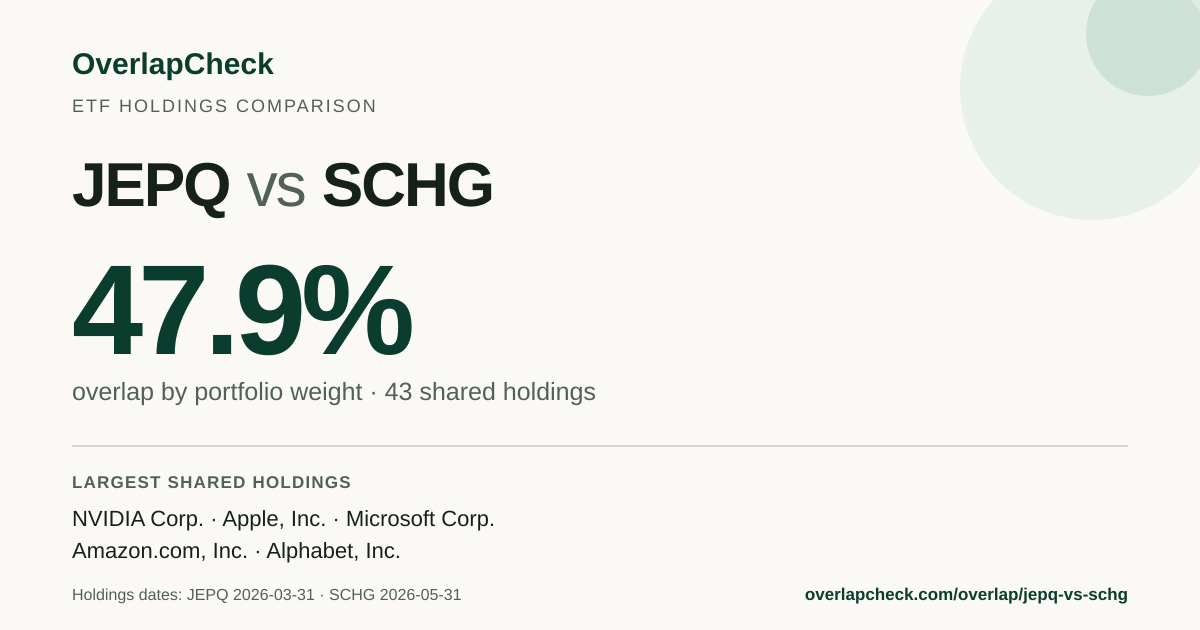Image resolution: width=1200 pixels, height=630 pixels.
Task: Select Alphabet, Inc. in shared holdings
Action: click(333, 551)
